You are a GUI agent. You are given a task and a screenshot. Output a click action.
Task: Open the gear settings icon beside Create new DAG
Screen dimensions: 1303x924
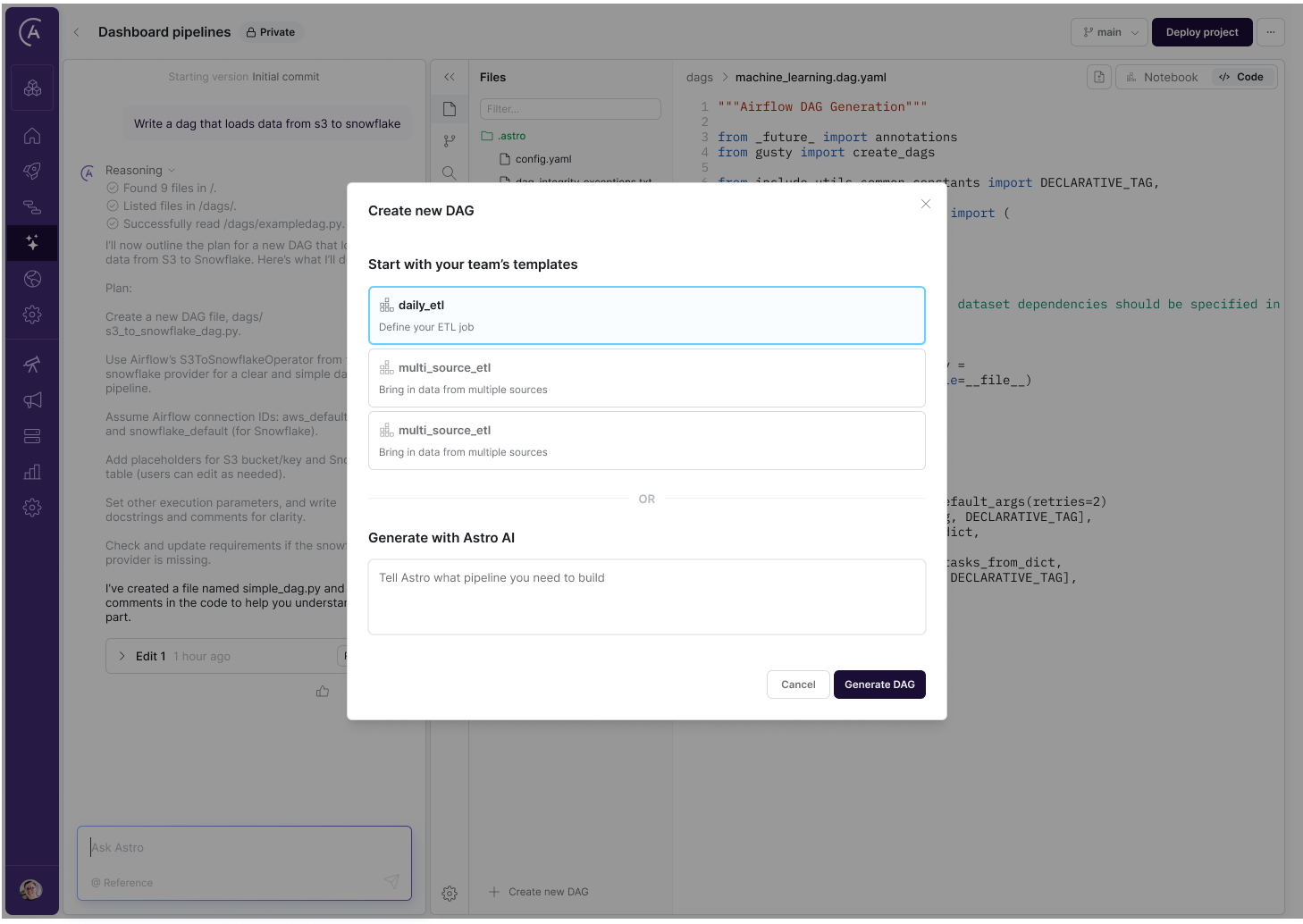point(450,894)
